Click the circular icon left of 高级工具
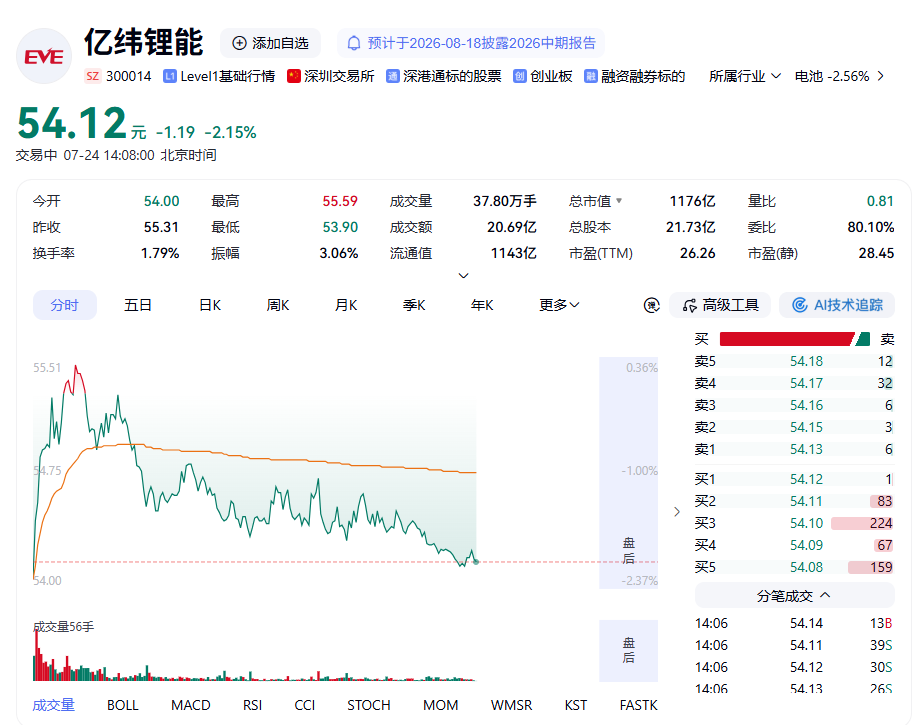This screenshot has height=725, width=913. click(x=652, y=305)
